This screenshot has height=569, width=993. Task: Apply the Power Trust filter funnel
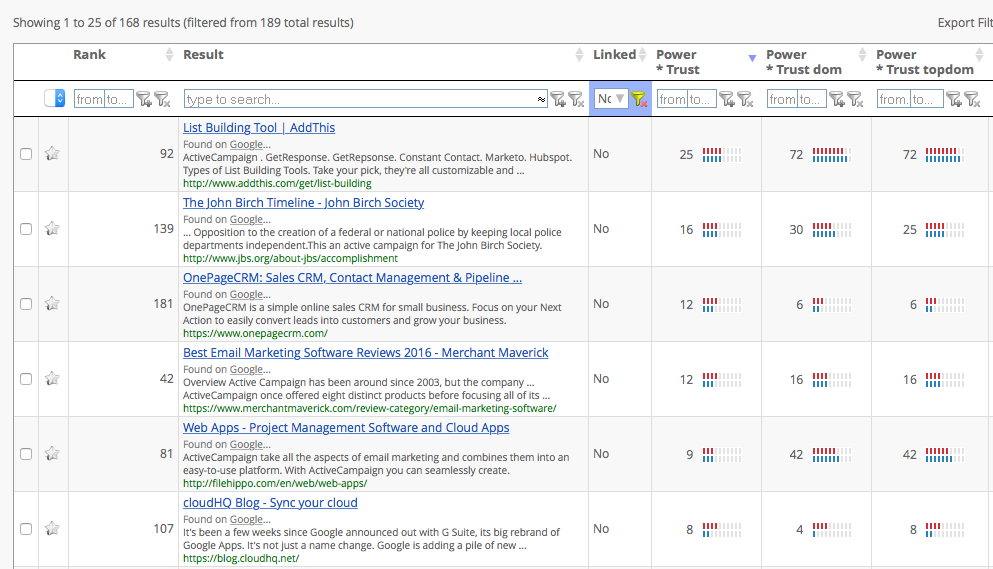727,99
